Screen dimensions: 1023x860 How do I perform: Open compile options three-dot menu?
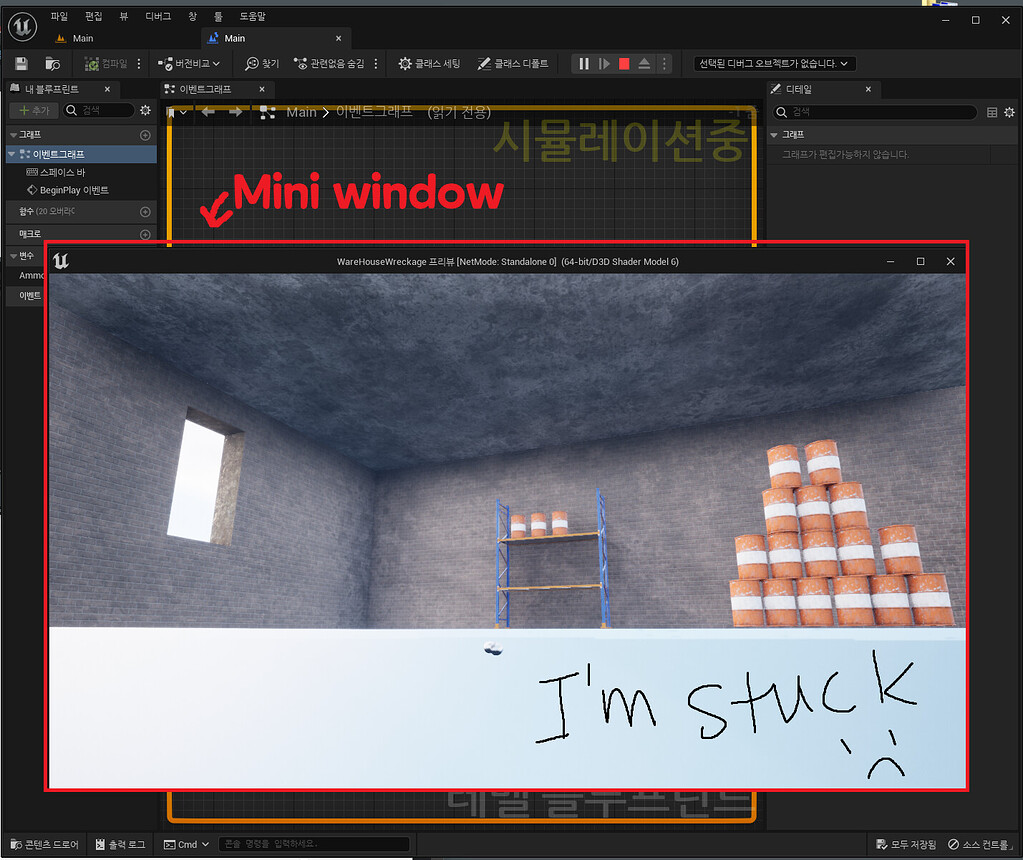[x=139, y=63]
